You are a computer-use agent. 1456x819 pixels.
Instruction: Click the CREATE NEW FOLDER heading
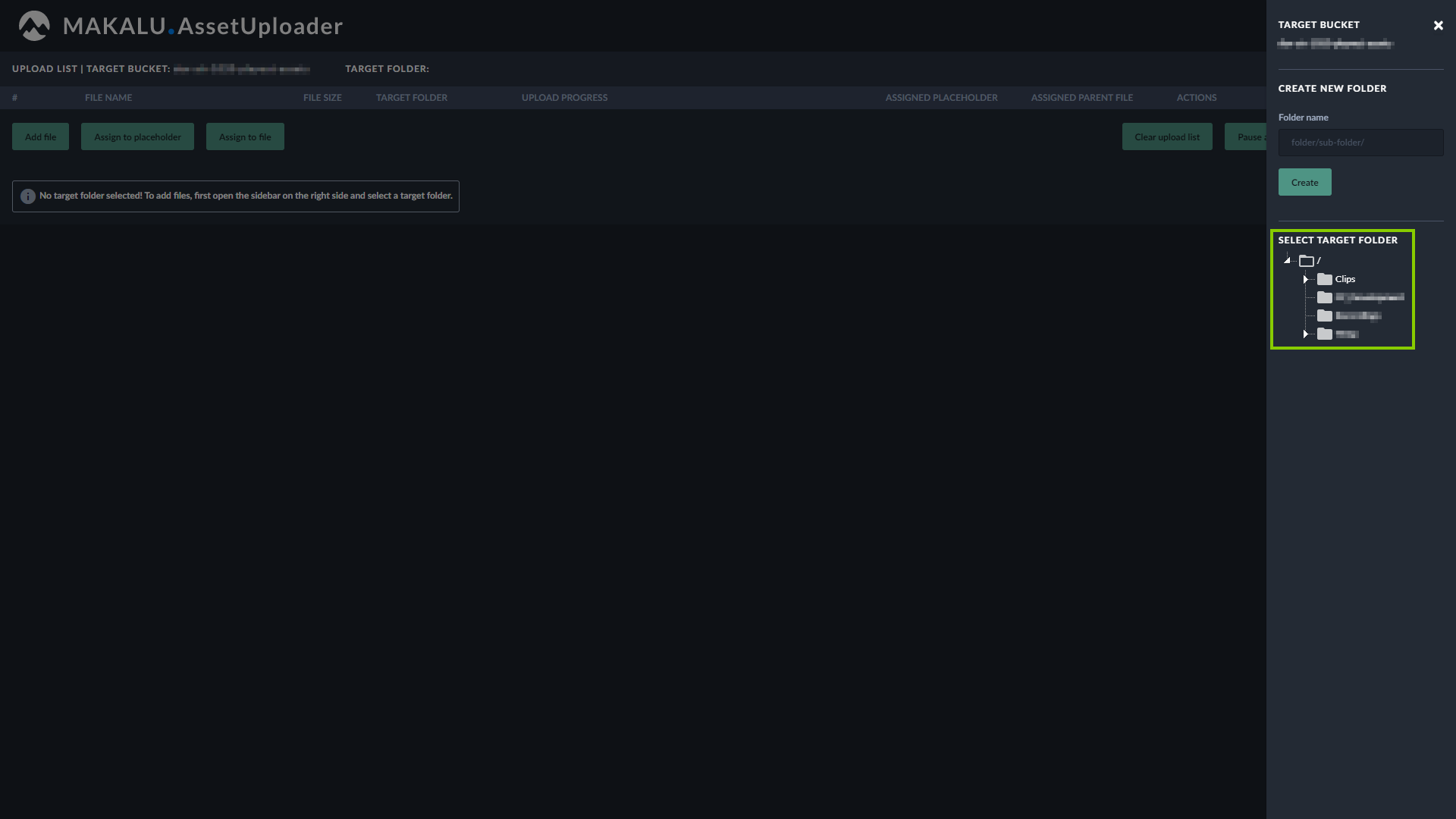tap(1332, 89)
